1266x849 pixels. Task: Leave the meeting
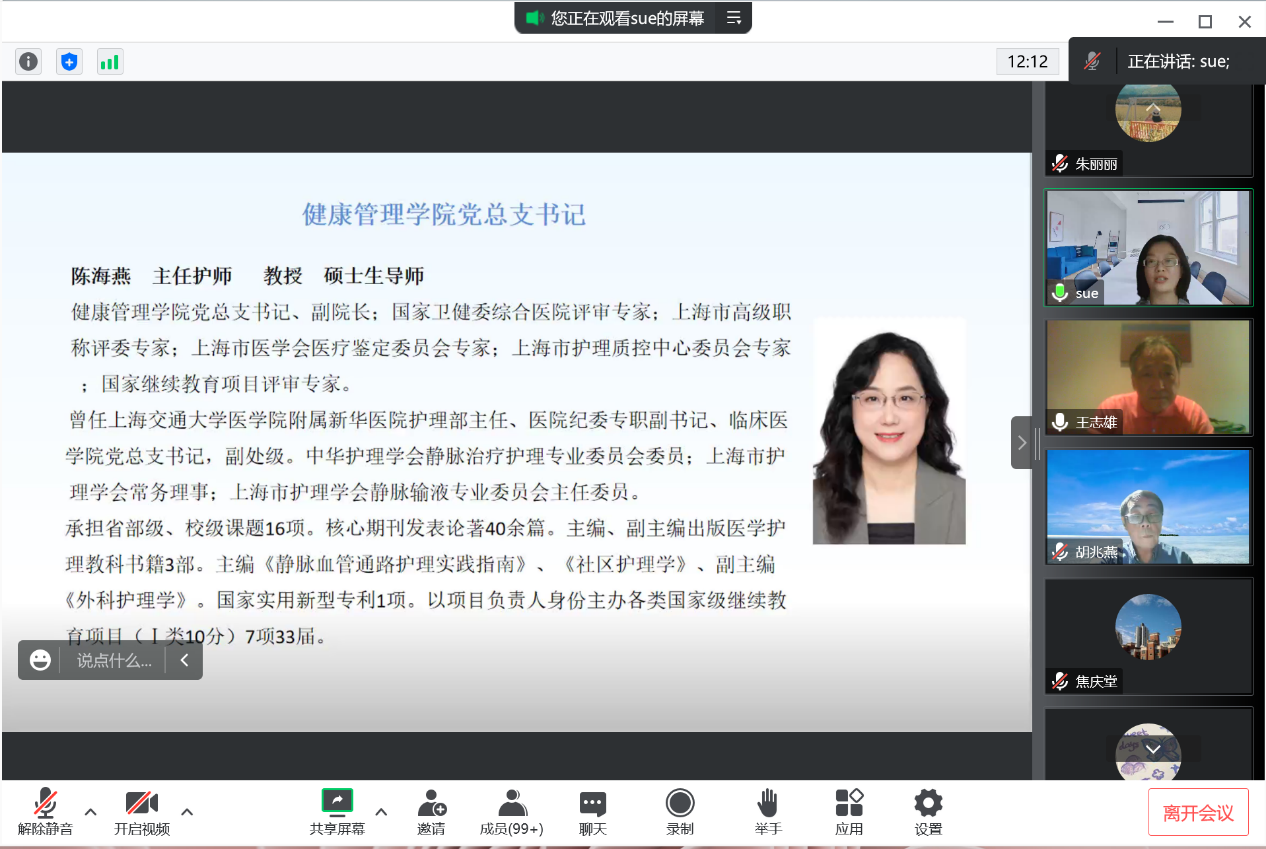pyautogui.click(x=1198, y=812)
